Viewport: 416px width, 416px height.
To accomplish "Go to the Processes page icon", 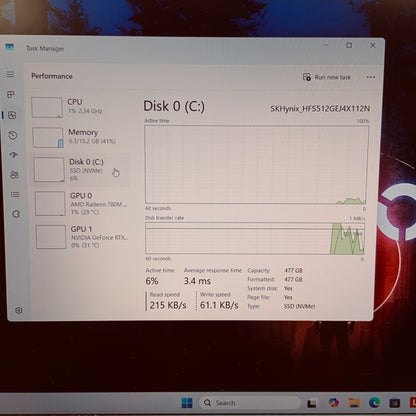I will tap(11, 94).
